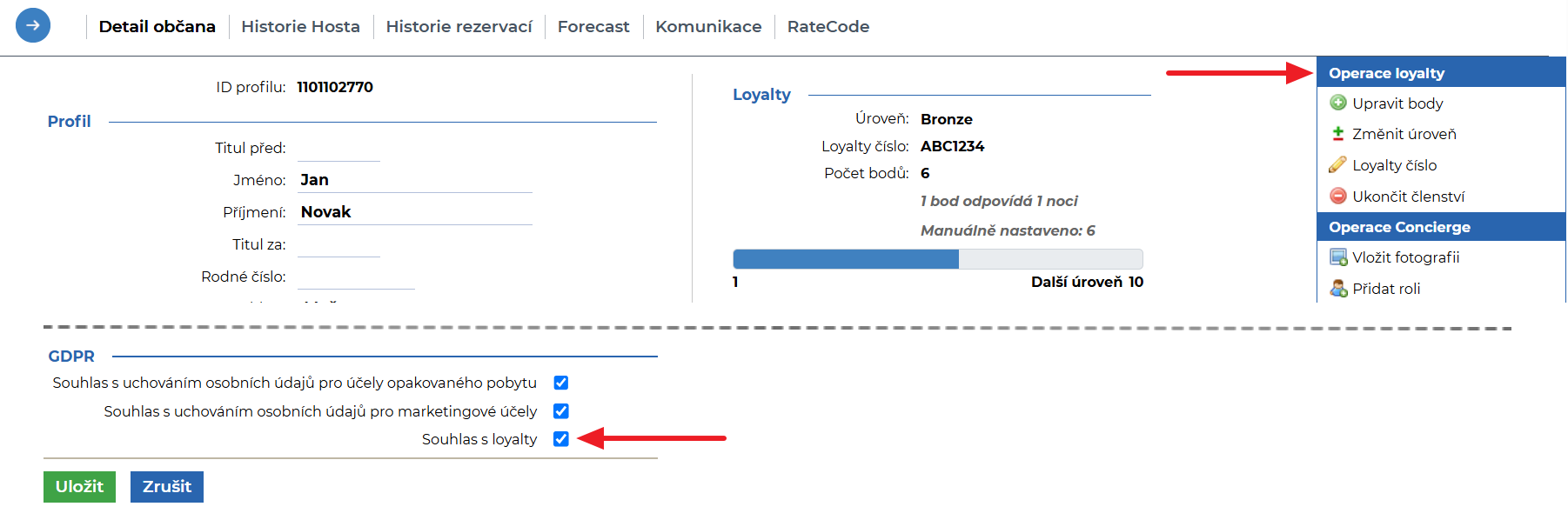Click the Změnit úroveň plus-minus icon
1568x520 pixels.
[1338, 134]
